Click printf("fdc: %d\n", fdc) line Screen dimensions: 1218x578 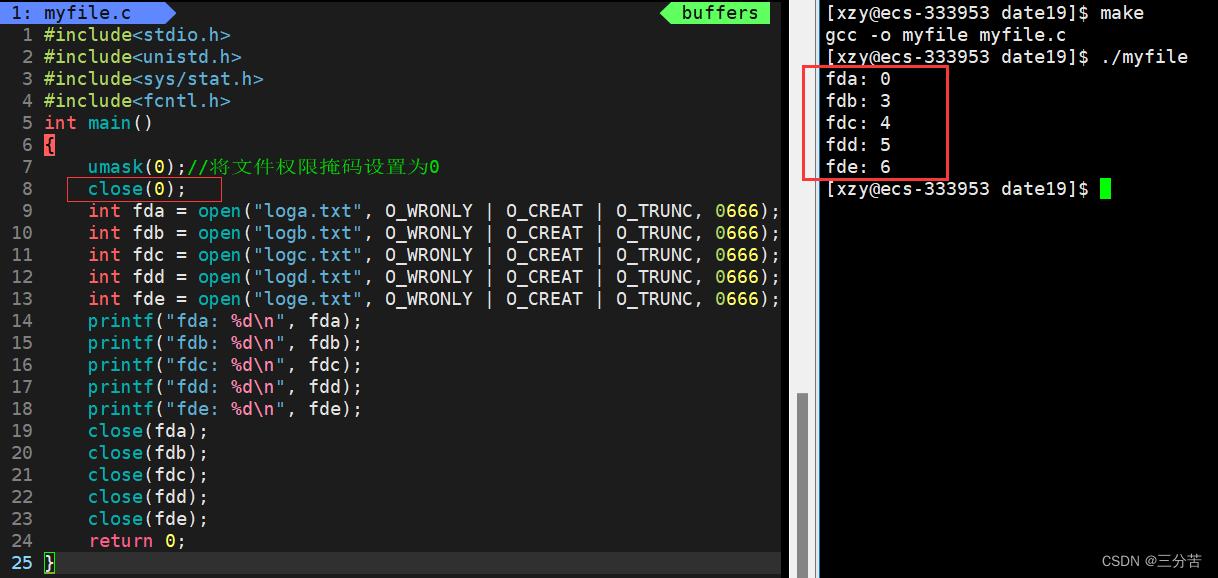[x=225, y=365]
